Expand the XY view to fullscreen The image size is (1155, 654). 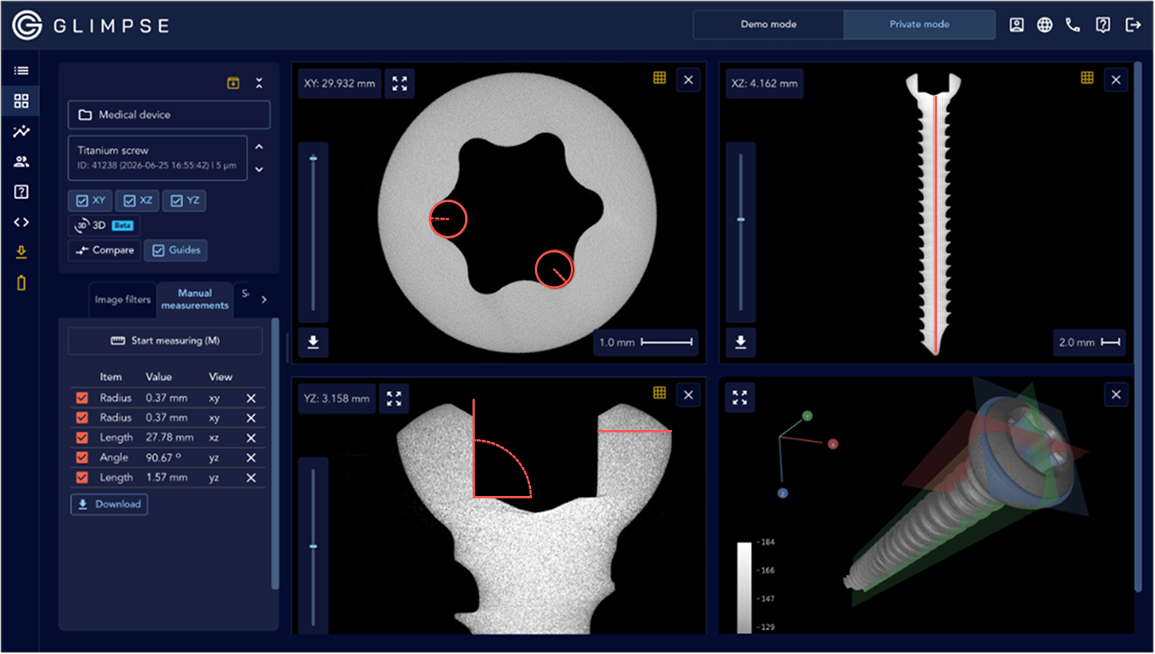(399, 83)
